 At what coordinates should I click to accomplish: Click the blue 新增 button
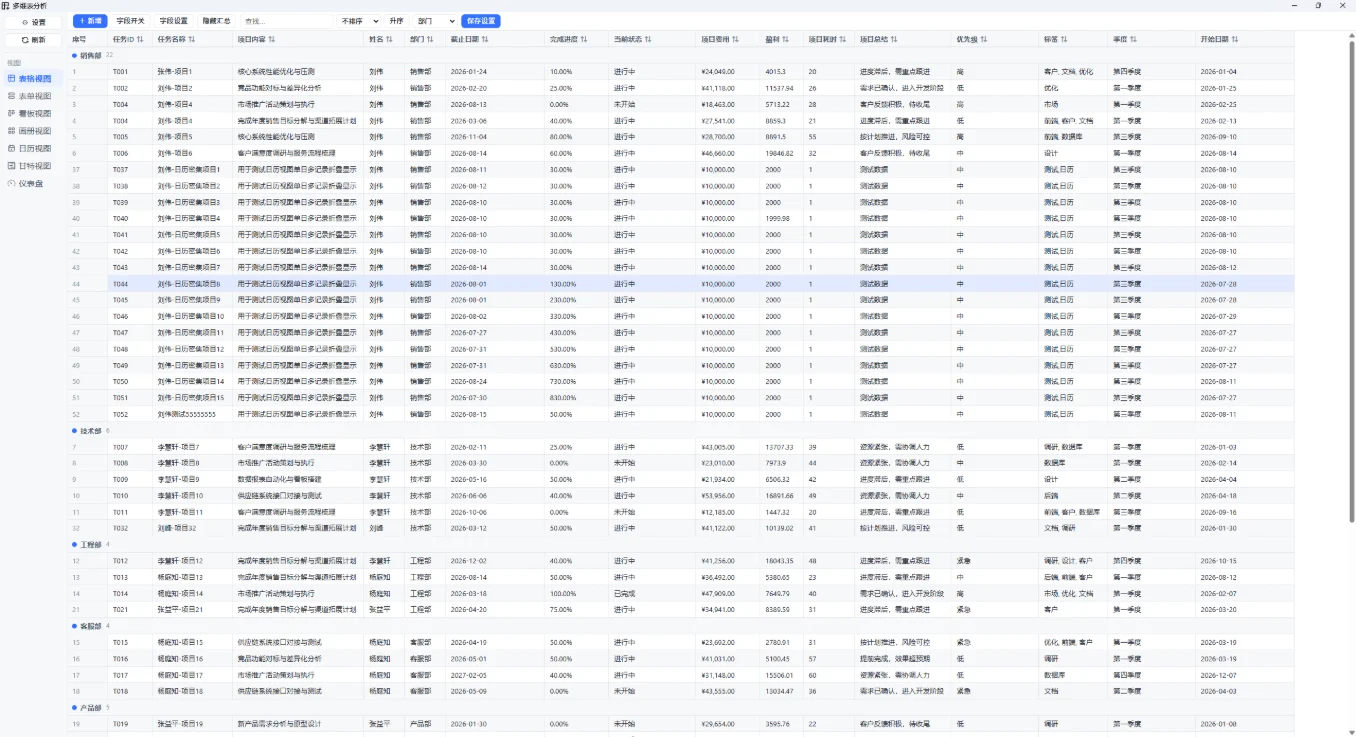coord(90,20)
